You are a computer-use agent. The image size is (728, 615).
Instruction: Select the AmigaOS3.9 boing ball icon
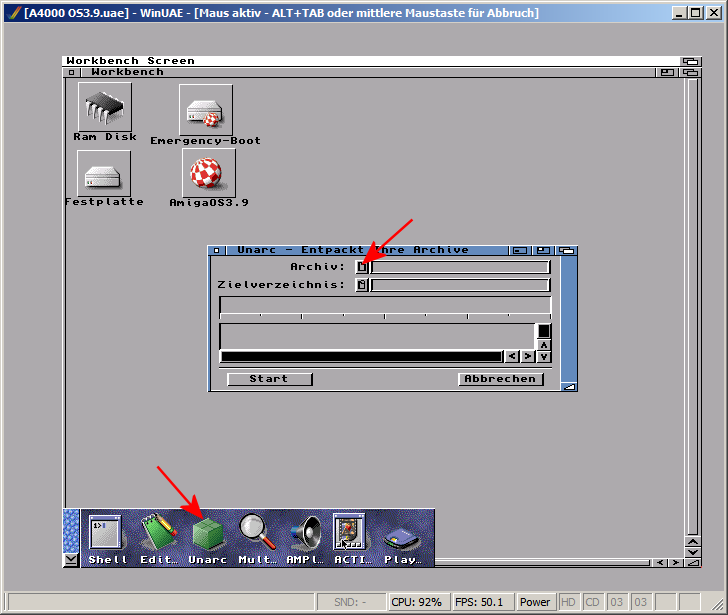pyautogui.click(x=208, y=173)
